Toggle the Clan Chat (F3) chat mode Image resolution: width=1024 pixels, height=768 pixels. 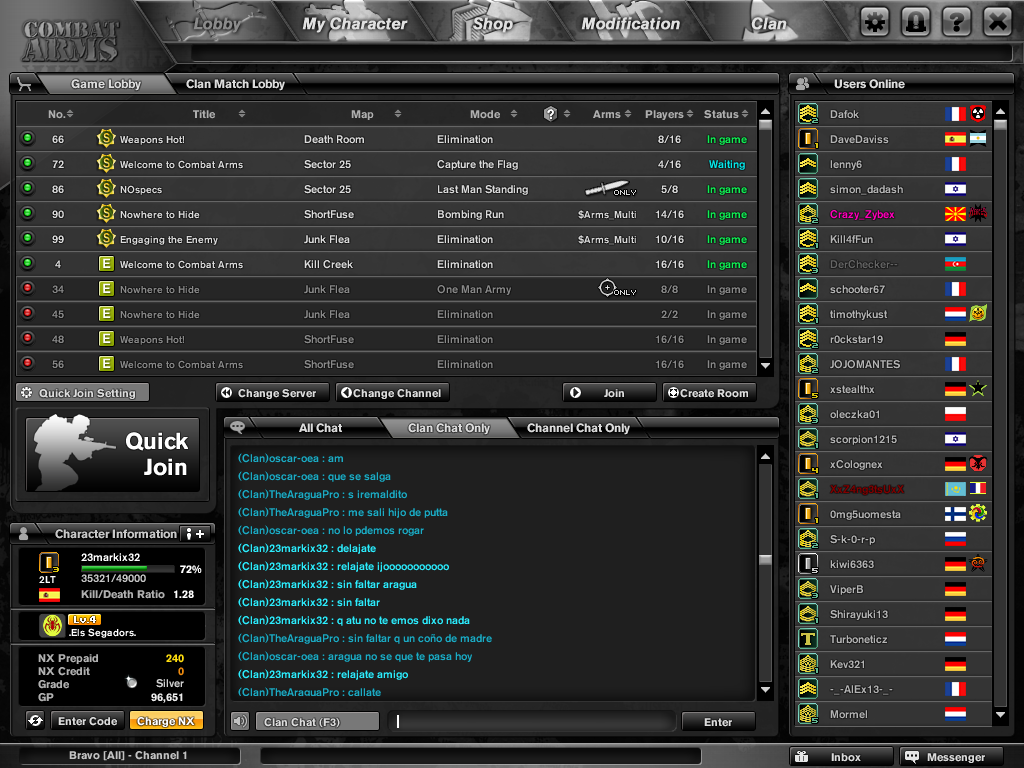coord(317,721)
